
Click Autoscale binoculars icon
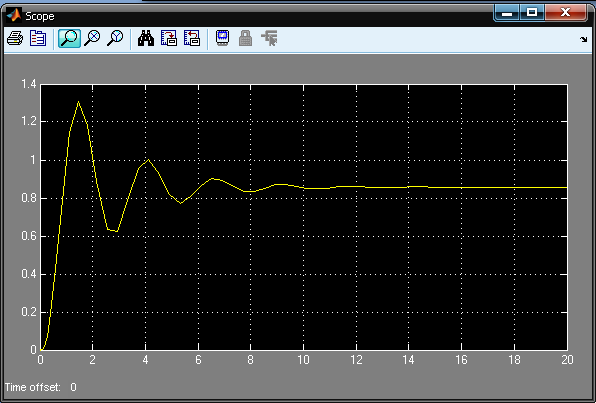146,38
